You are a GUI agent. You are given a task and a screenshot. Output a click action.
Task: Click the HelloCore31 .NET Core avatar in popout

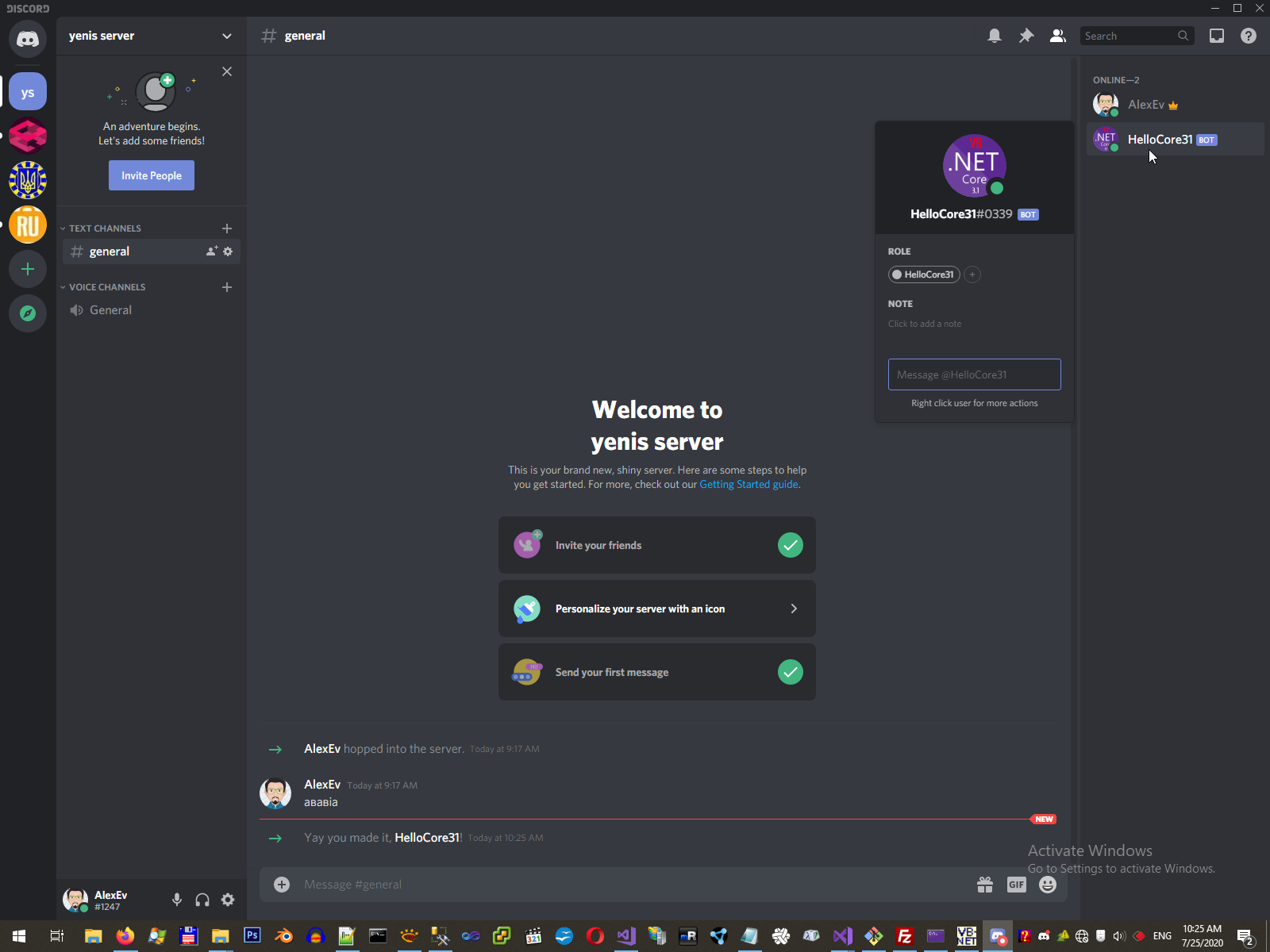[x=975, y=166]
